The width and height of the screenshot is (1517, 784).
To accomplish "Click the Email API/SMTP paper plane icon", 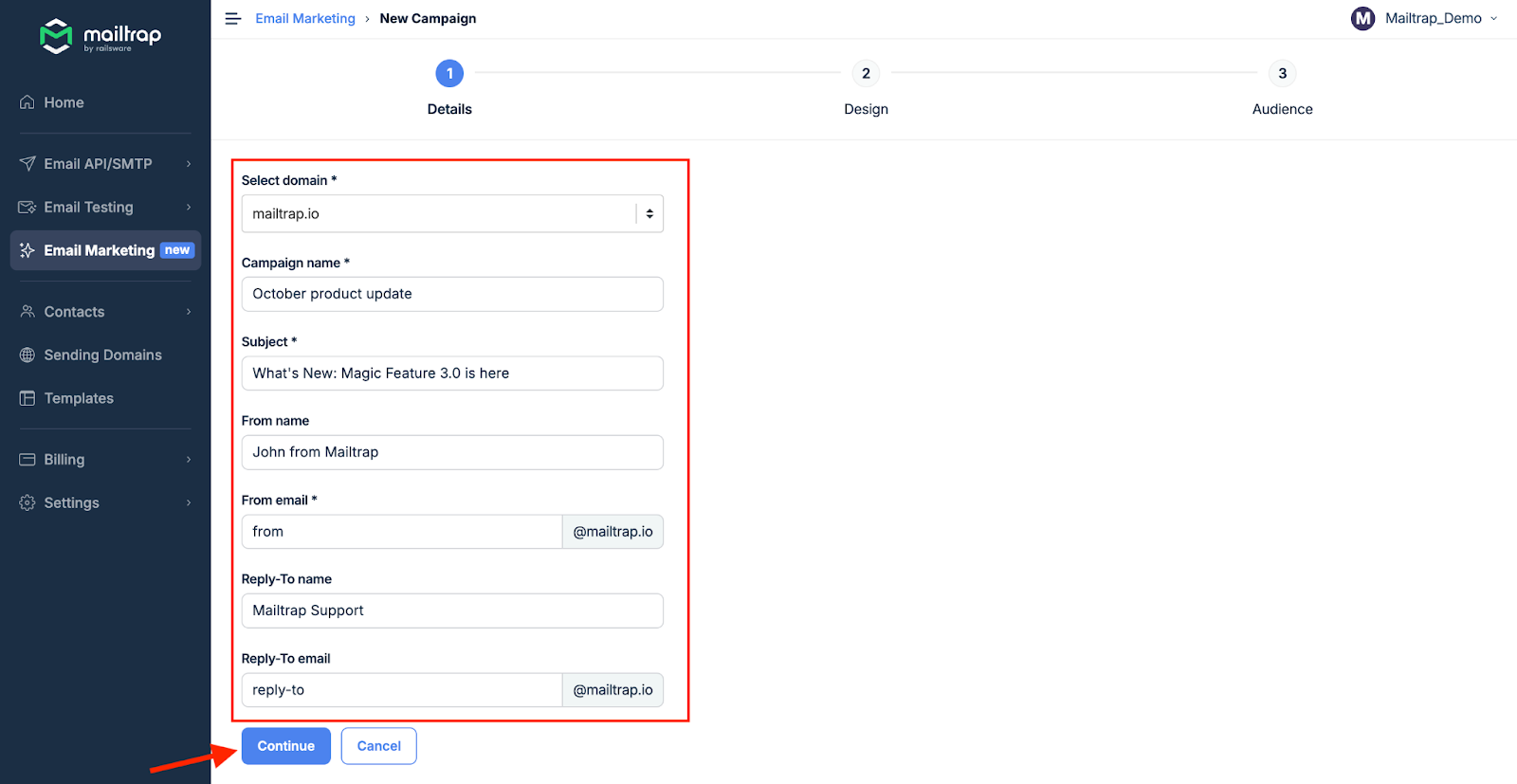I will 27,164.
